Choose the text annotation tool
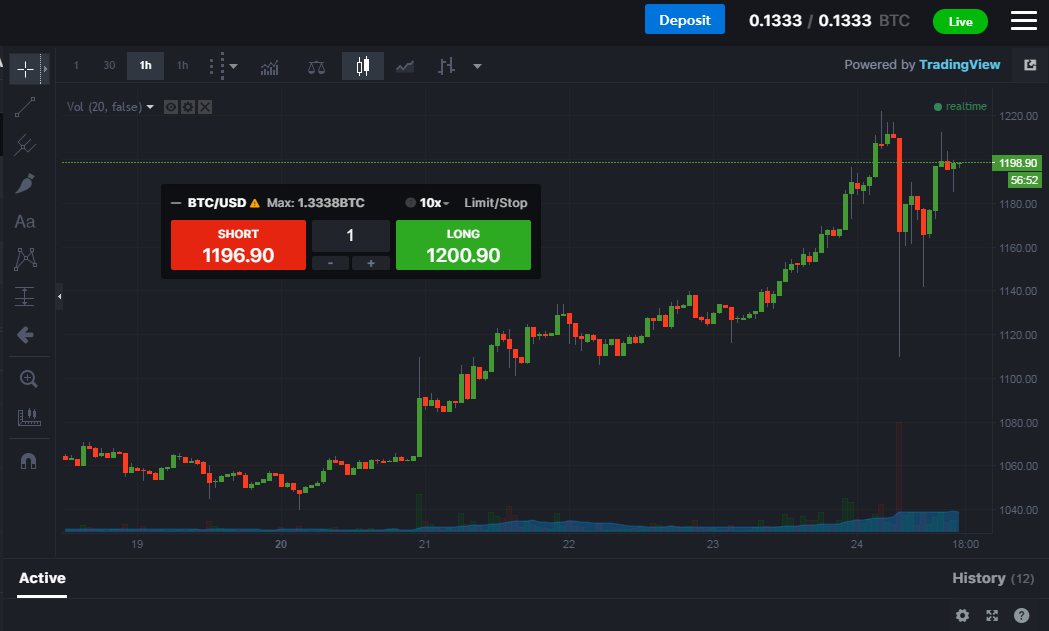1049x631 pixels. click(x=25, y=221)
